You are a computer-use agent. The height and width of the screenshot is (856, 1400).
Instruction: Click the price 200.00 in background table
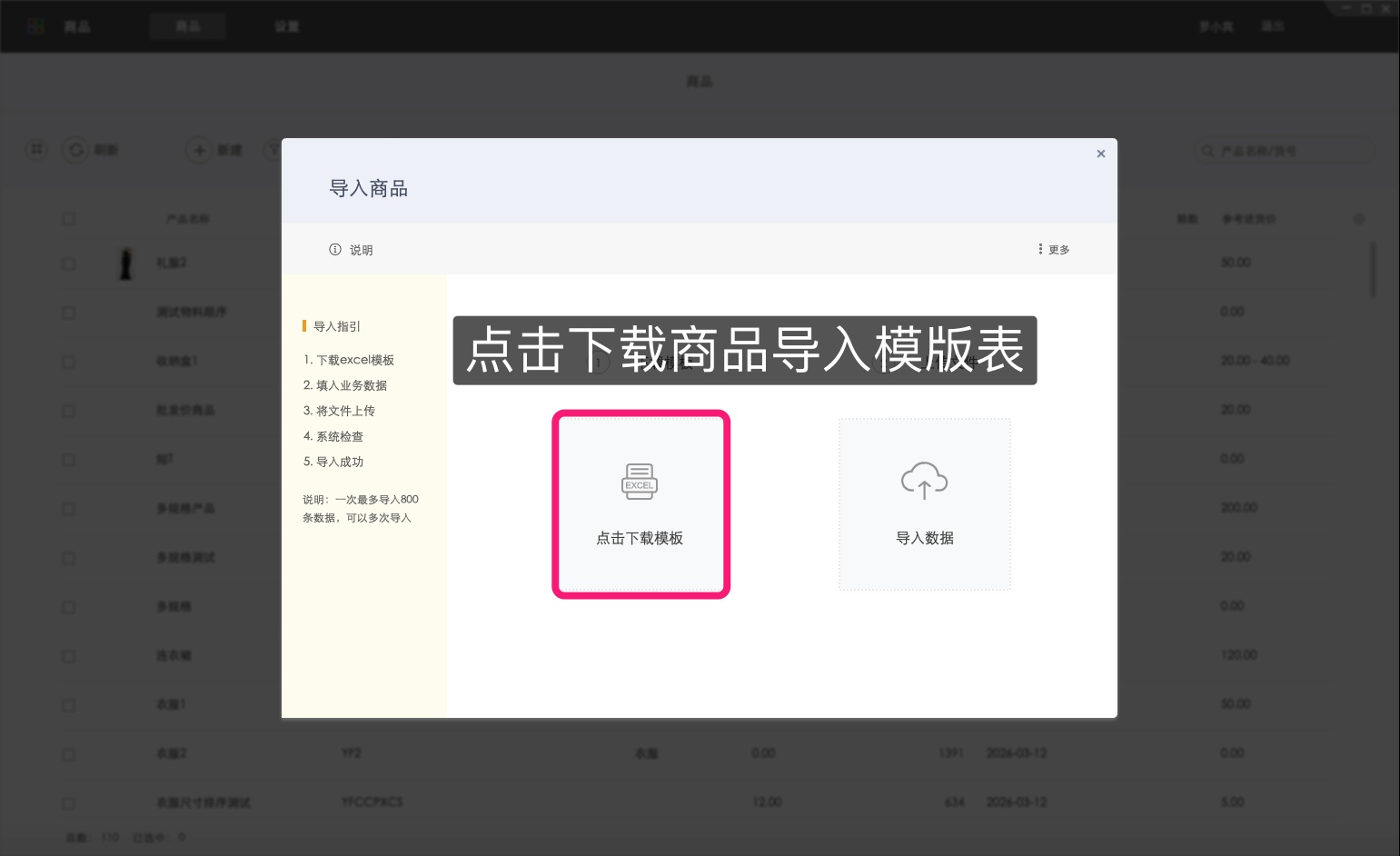pos(1239,508)
